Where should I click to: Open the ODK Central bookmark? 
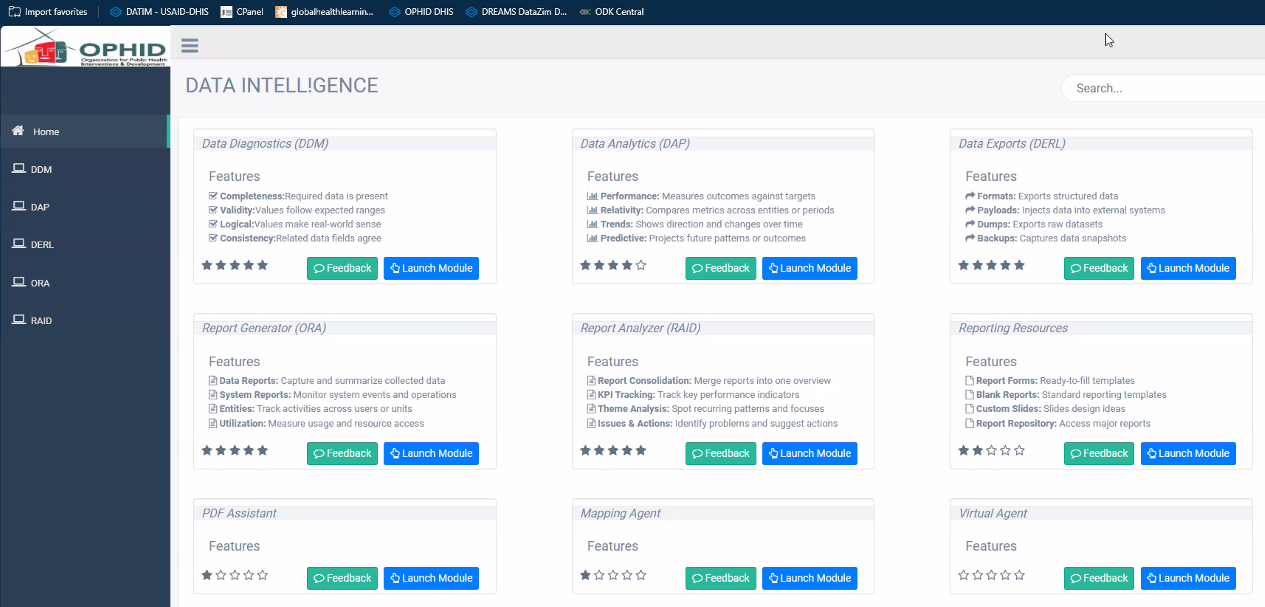tap(613, 12)
